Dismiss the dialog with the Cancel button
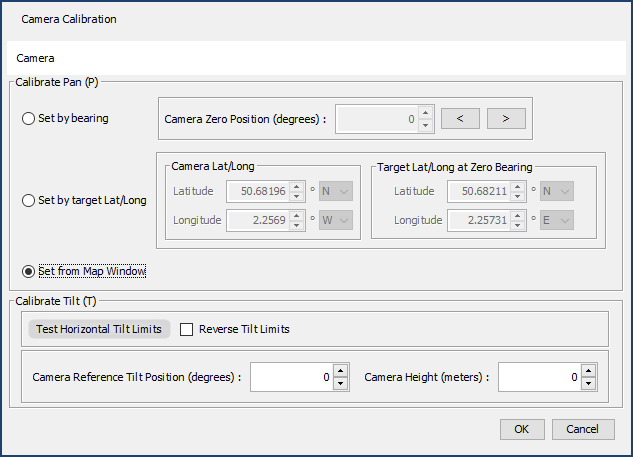The image size is (633, 457). pos(583,429)
